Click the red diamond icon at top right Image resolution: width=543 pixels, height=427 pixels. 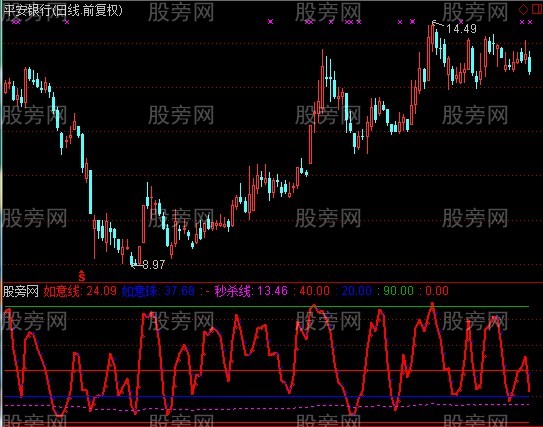pos(523,9)
